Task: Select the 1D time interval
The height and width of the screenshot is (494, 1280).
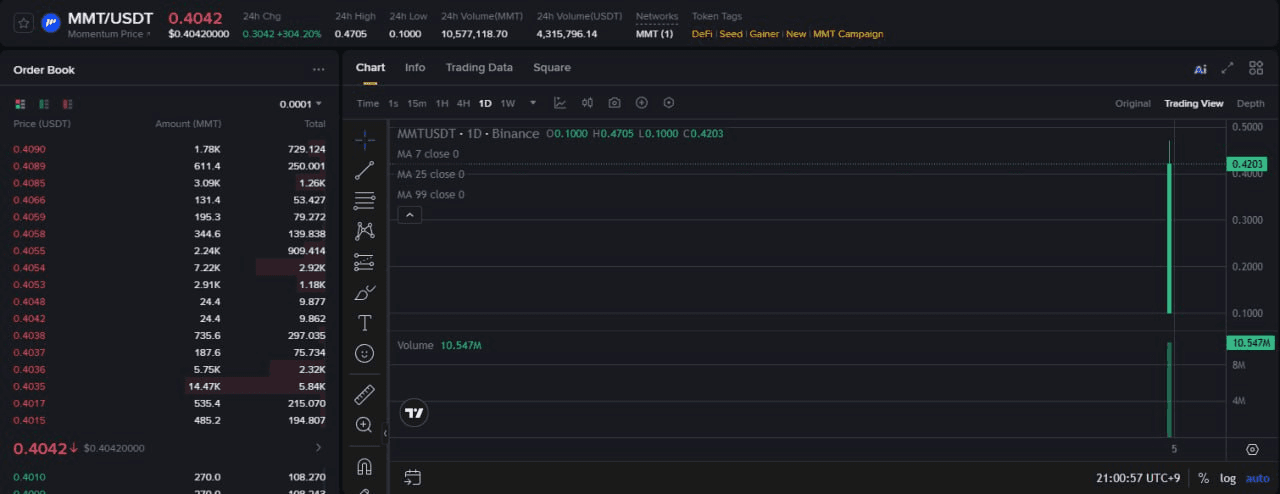Action: tap(485, 103)
